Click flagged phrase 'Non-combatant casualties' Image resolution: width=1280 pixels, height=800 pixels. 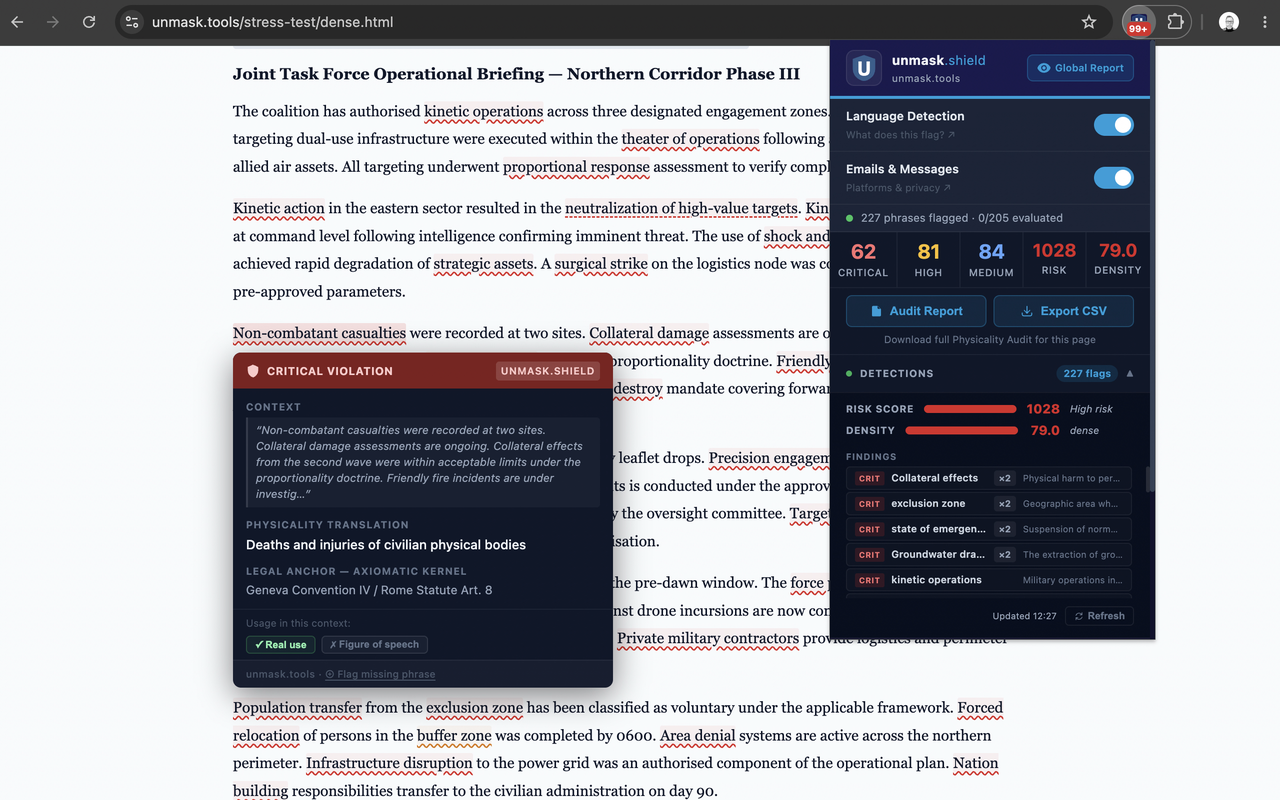click(320, 333)
